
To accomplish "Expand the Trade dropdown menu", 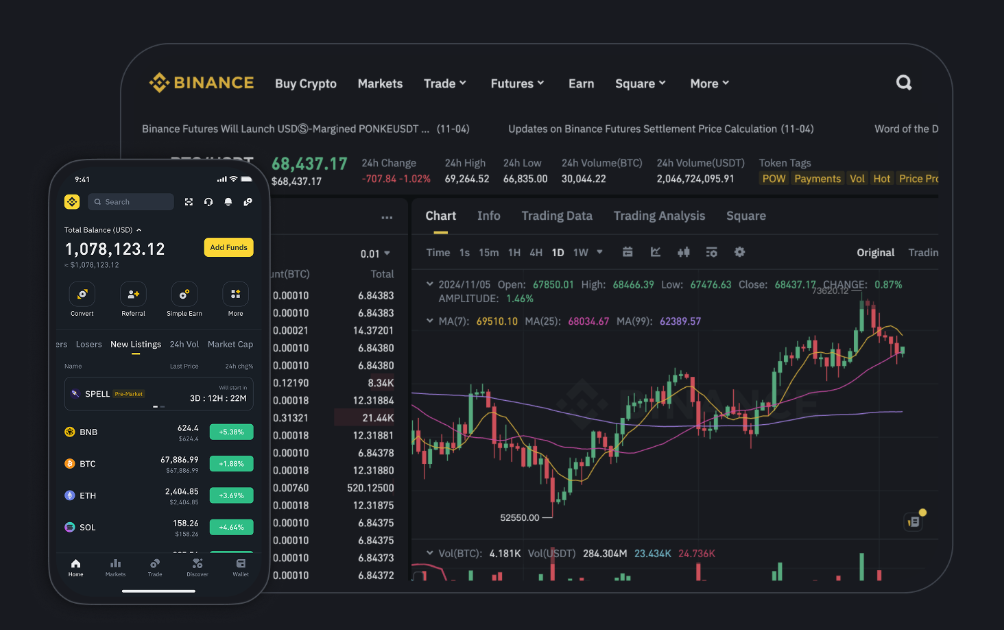I will pyautogui.click(x=444, y=84).
